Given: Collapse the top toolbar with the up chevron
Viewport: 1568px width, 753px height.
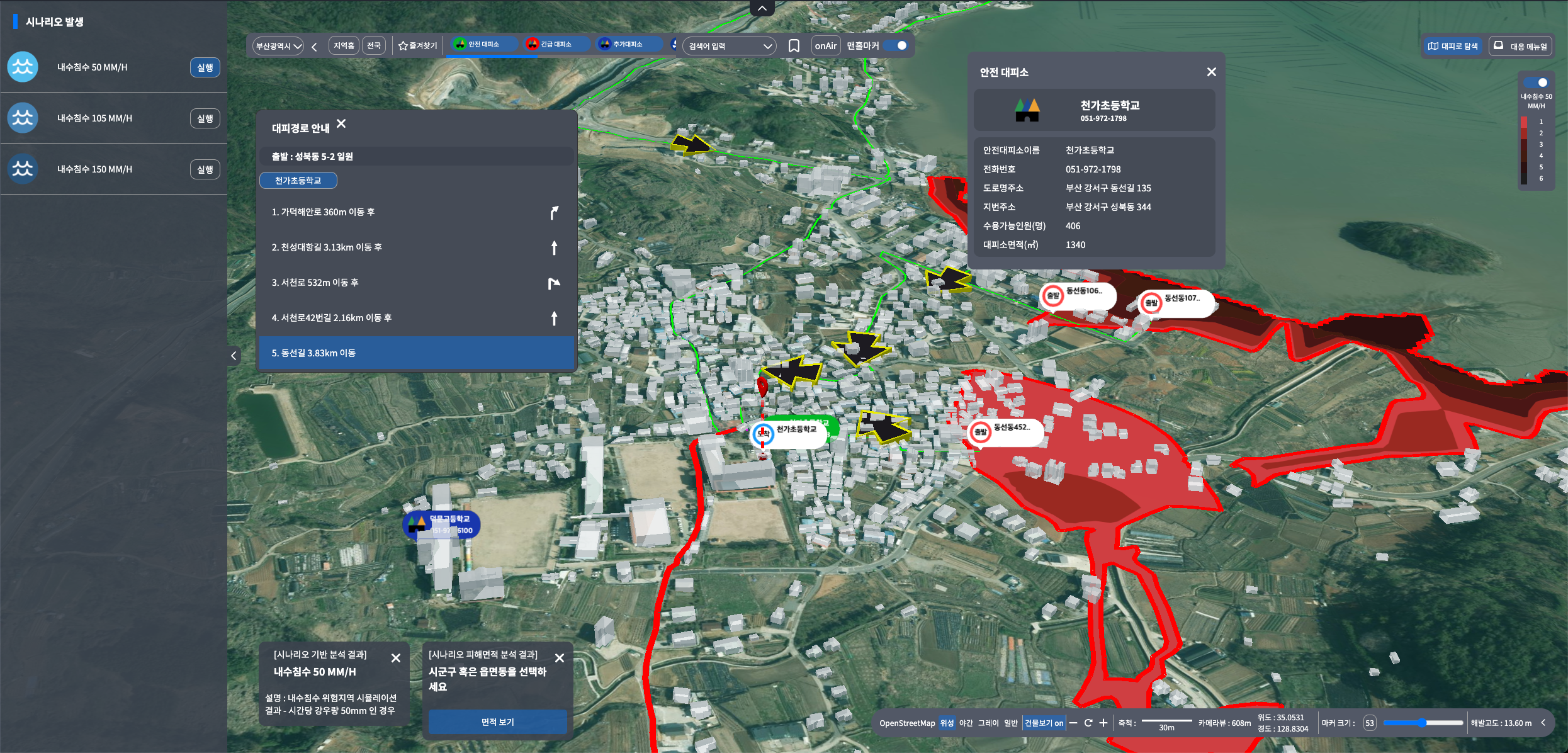Looking at the screenshot, I should pos(762,8).
